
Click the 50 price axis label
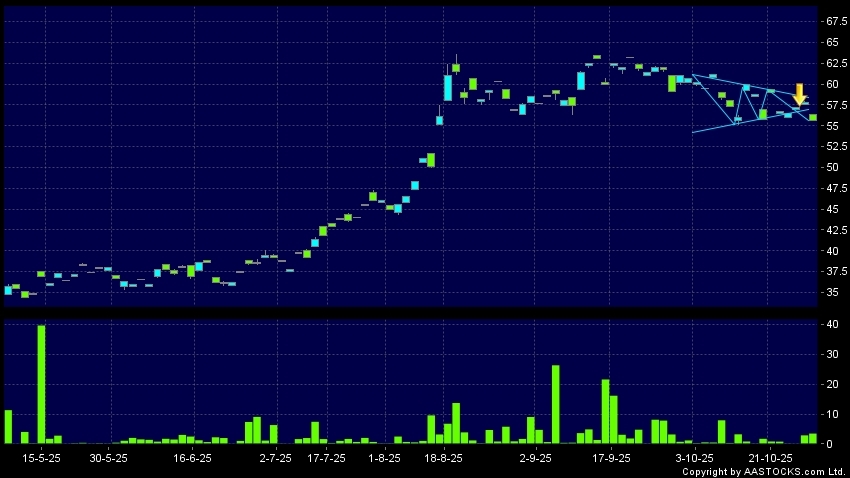[x=830, y=167]
